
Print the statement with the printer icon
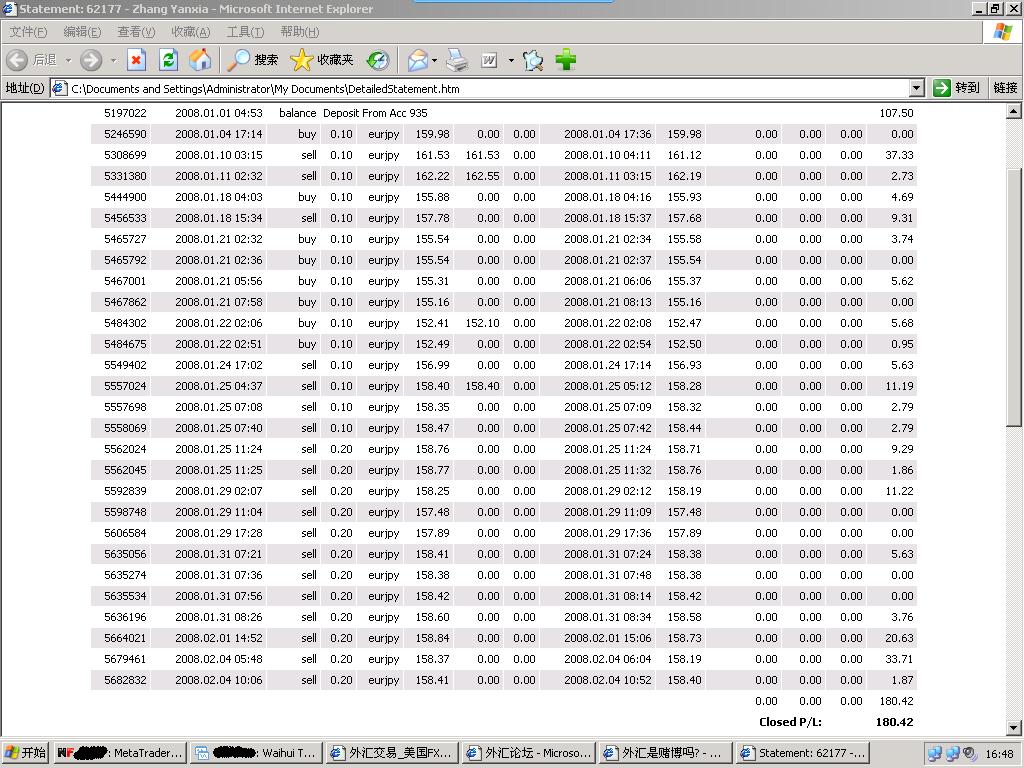457,60
